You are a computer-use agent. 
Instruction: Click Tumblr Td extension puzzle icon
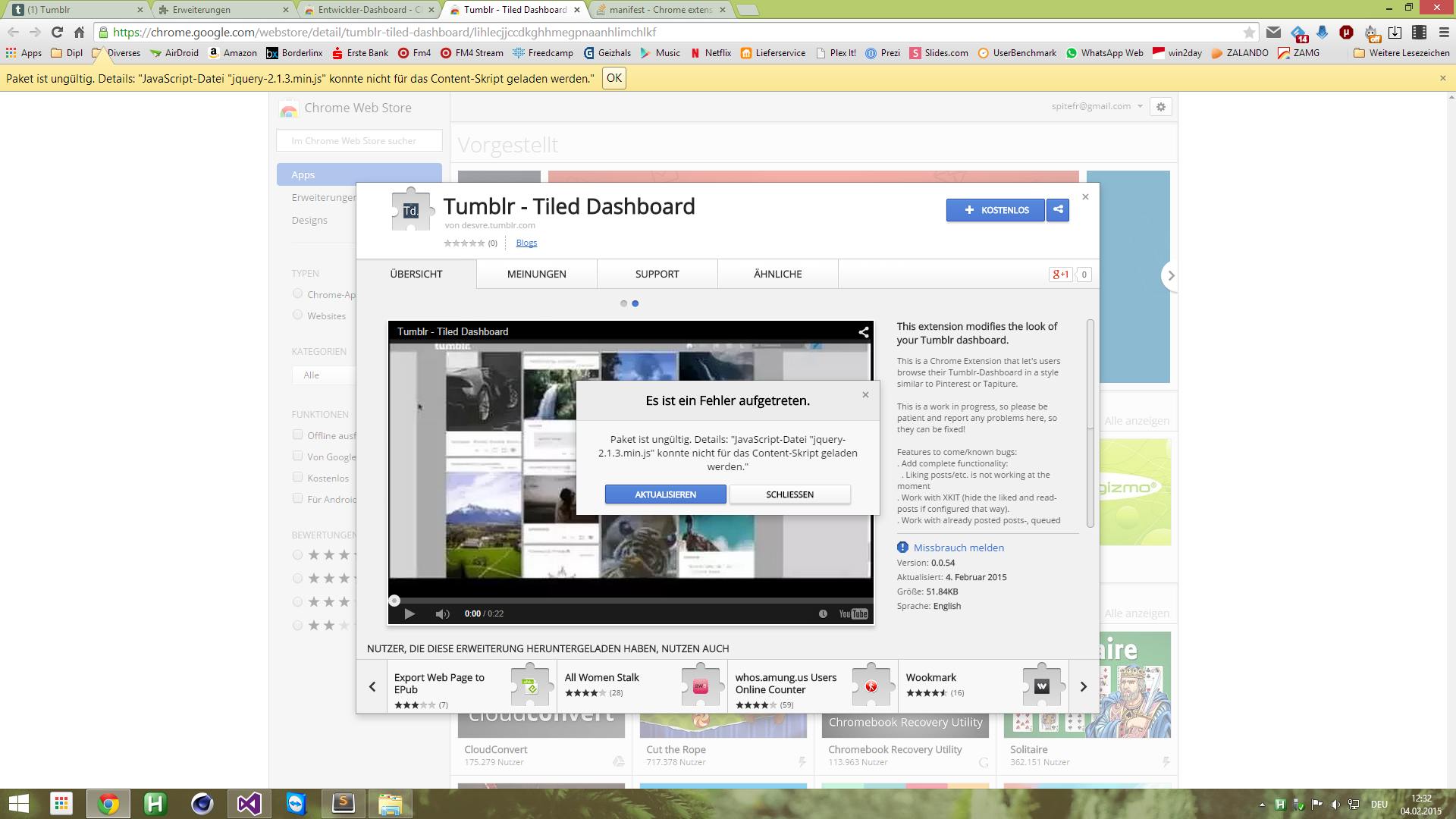click(x=410, y=209)
